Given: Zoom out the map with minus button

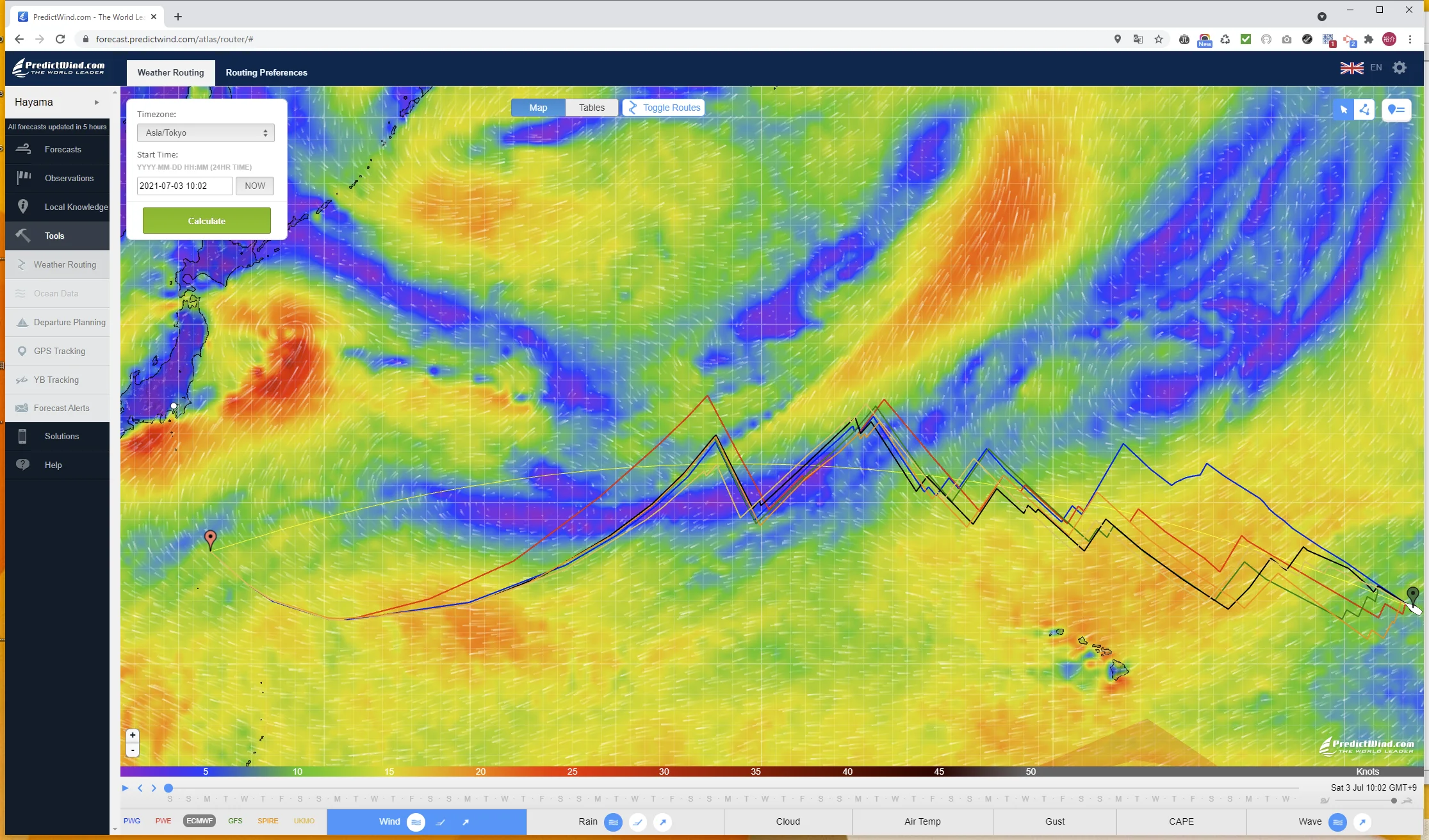Looking at the screenshot, I should point(133,750).
